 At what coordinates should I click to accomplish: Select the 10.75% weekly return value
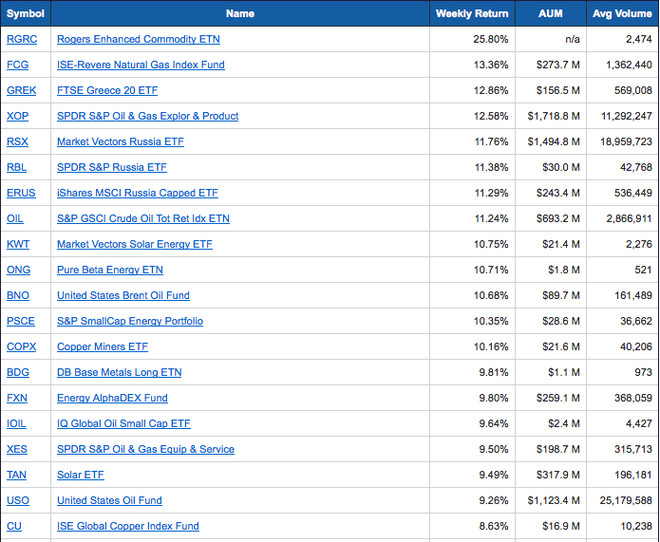pyautogui.click(x=491, y=244)
